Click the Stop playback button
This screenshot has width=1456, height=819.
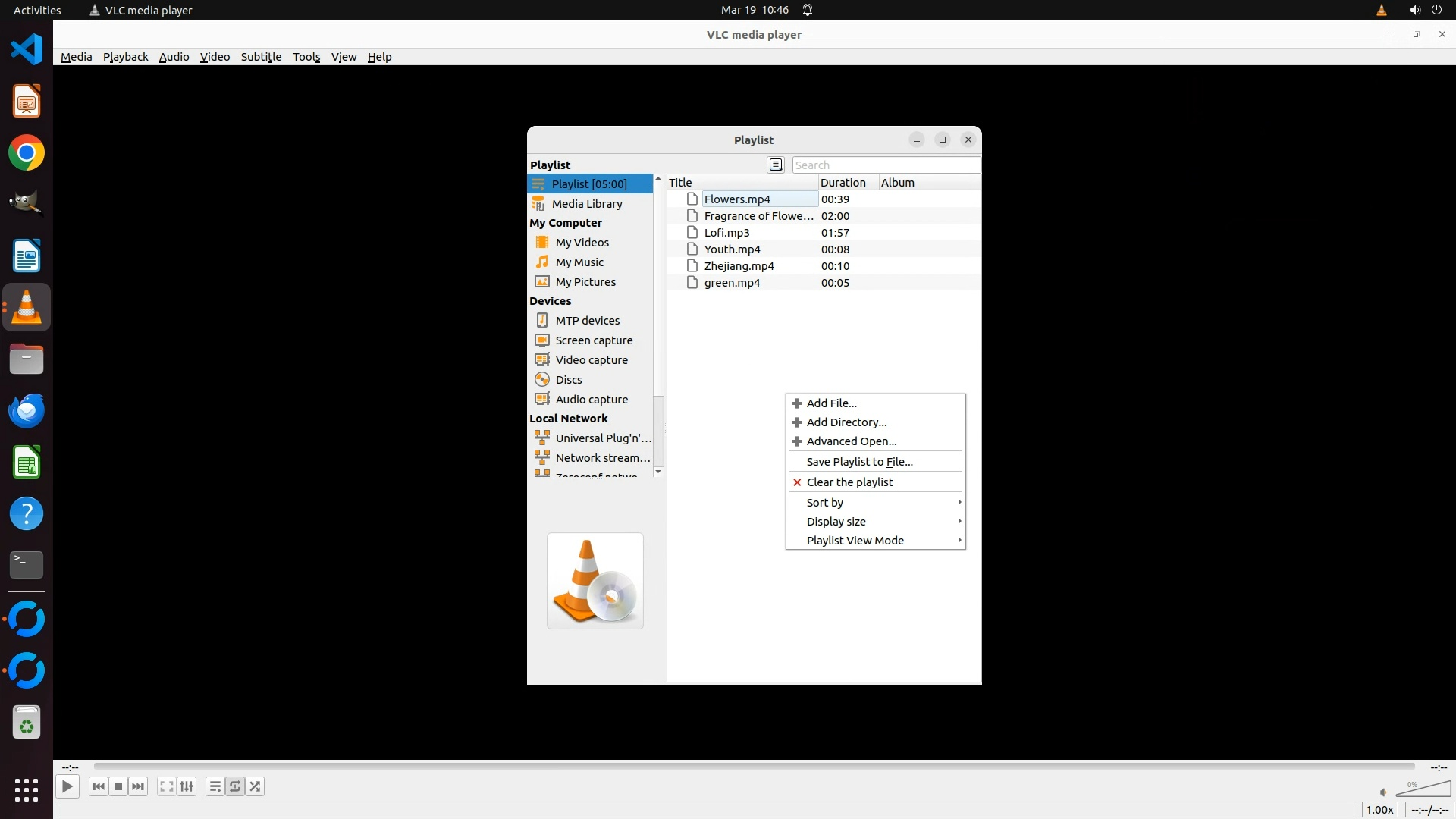coord(118,786)
